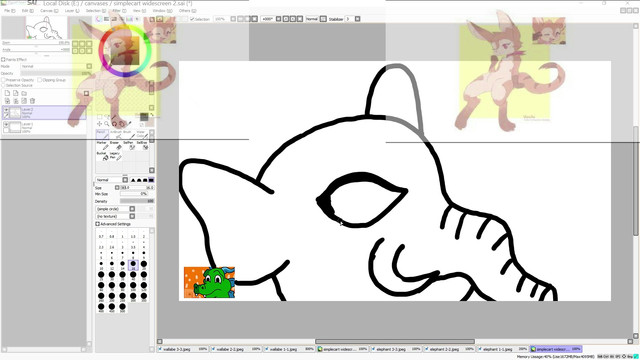Select the Pencil brush tool
Image resolution: width=640 pixels, height=360 pixels.
tap(102, 134)
